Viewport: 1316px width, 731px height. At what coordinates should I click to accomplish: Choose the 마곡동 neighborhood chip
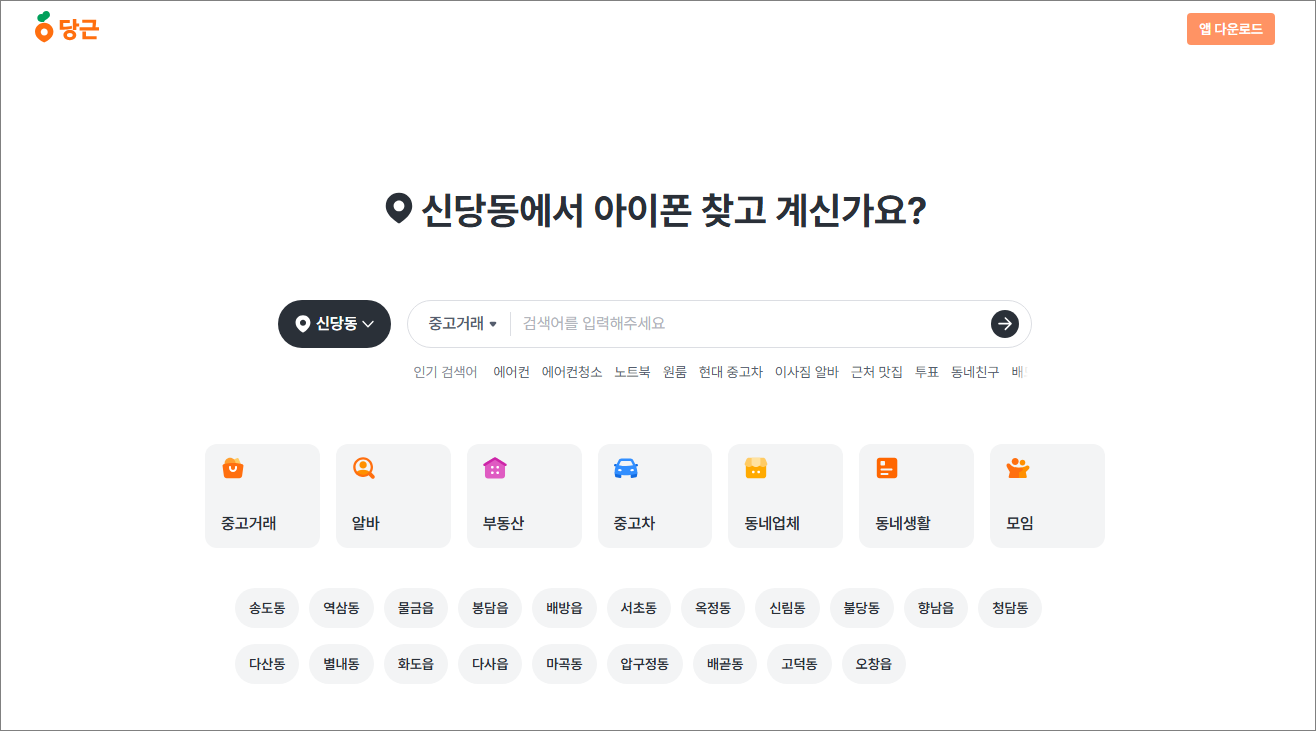click(564, 664)
